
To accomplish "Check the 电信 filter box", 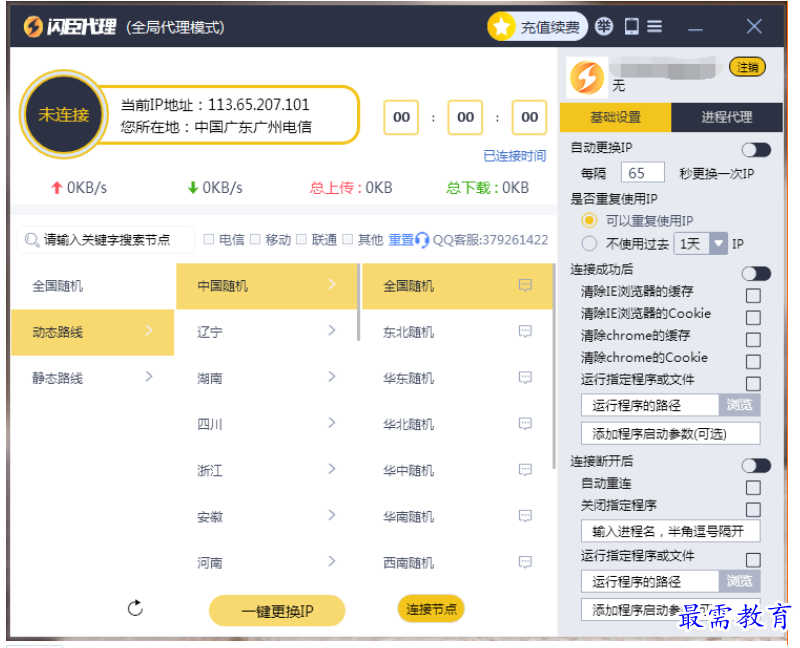I will point(208,239).
